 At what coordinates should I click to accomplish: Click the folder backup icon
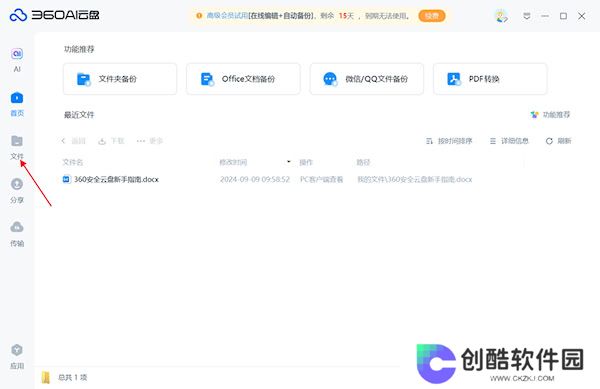tap(83, 79)
